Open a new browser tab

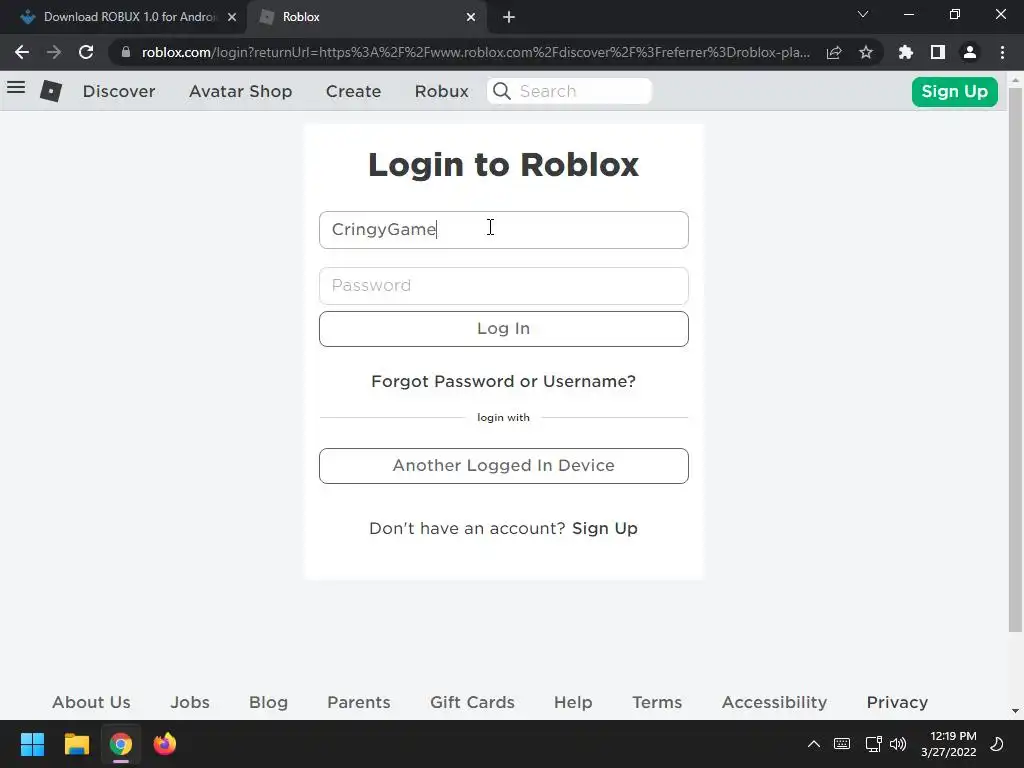pos(509,17)
